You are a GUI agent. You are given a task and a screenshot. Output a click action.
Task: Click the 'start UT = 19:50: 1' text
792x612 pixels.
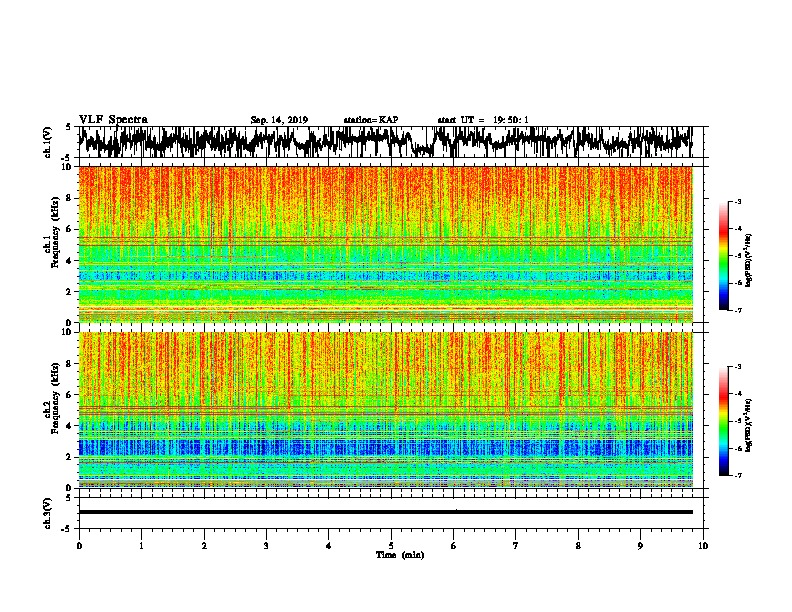[483, 120]
